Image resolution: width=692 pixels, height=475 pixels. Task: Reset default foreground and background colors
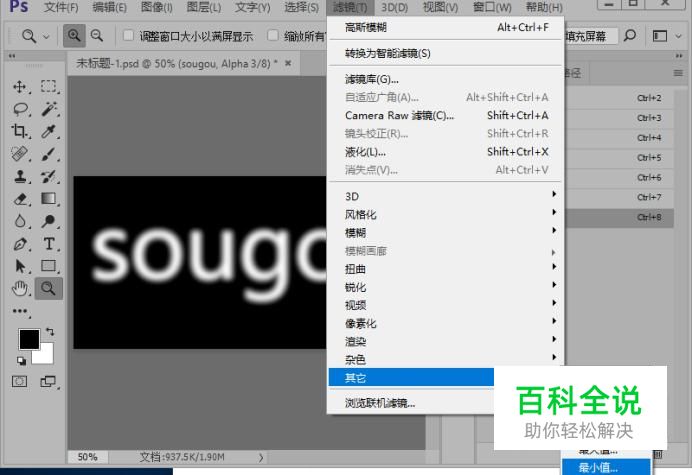click(21, 361)
